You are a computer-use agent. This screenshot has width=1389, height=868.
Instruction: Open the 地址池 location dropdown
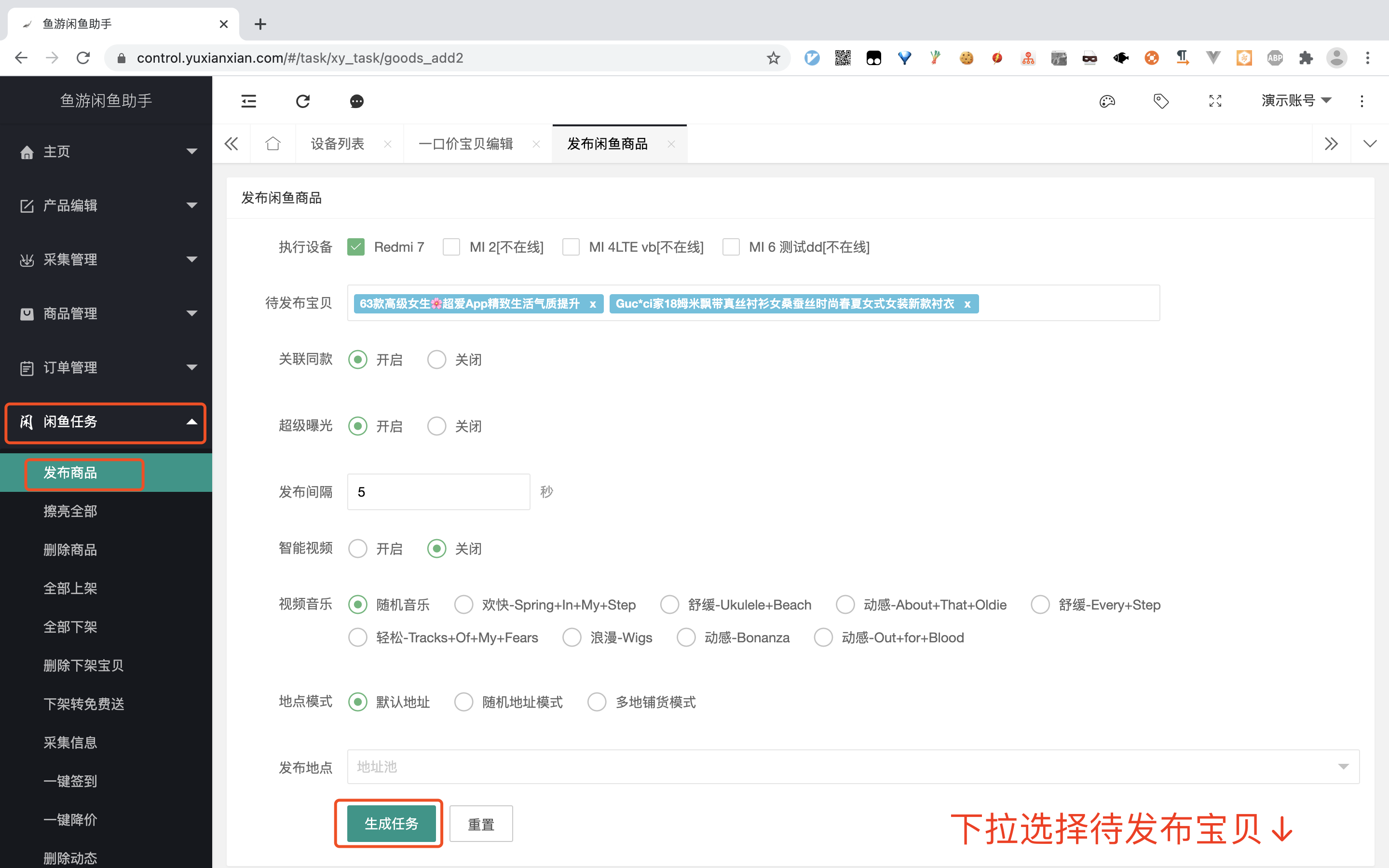tap(852, 767)
